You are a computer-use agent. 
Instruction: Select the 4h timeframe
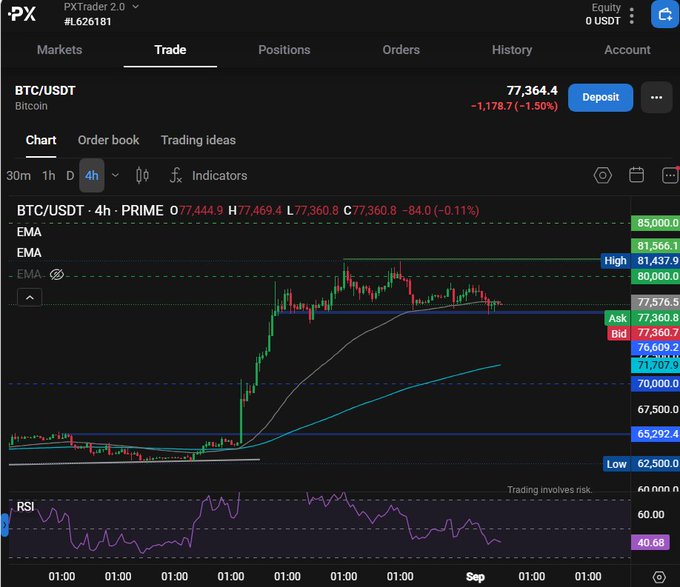pyautogui.click(x=92, y=176)
